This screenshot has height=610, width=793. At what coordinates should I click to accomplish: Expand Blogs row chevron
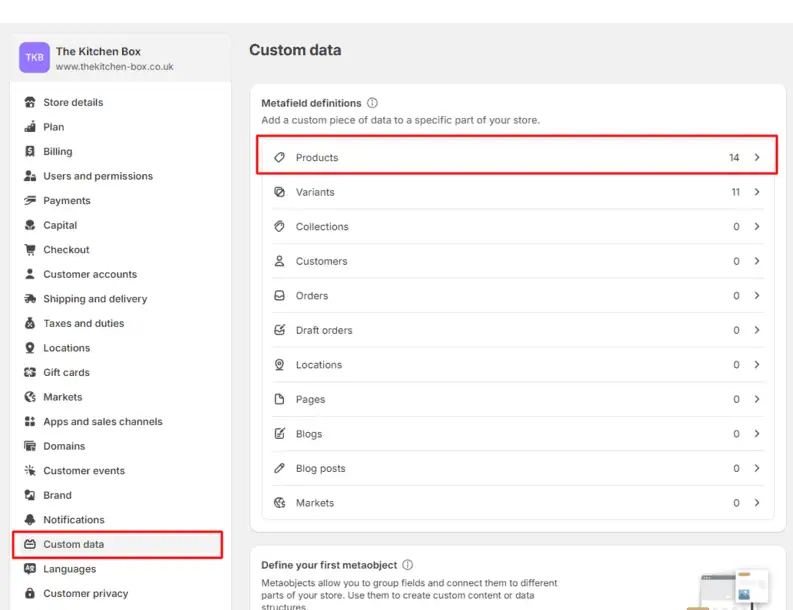[x=757, y=433]
